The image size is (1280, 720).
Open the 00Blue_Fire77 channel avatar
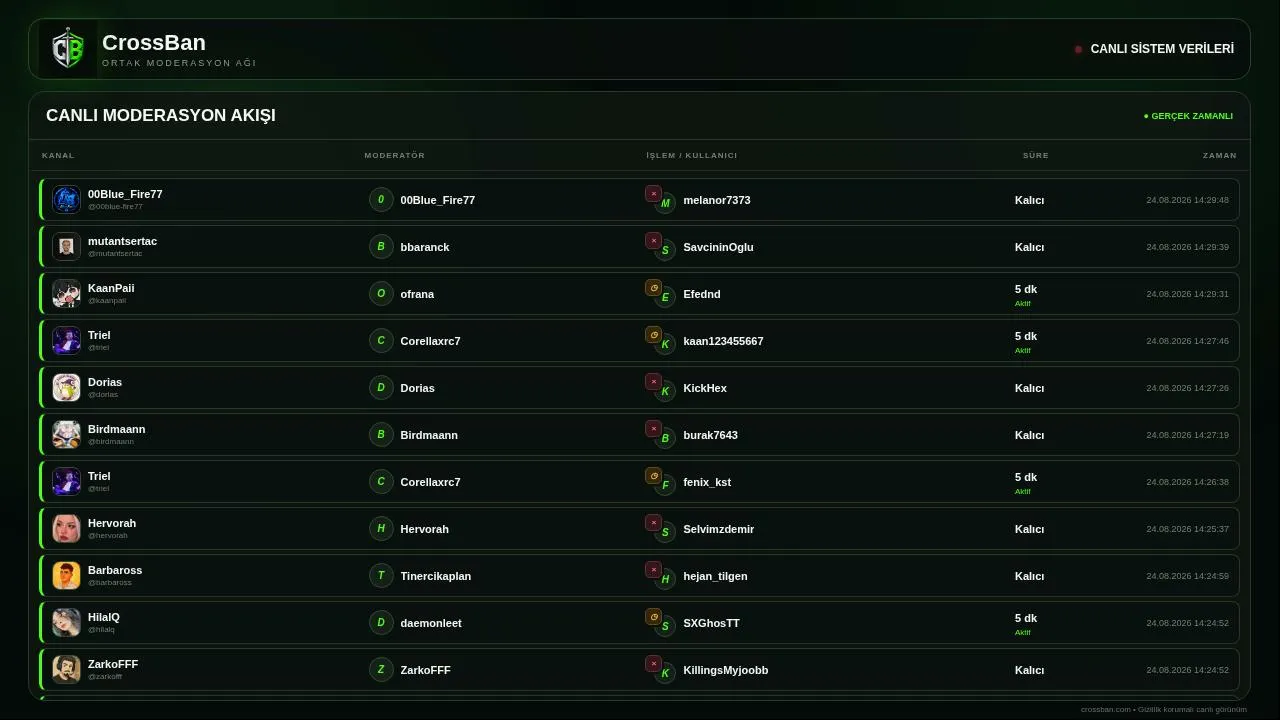point(66,199)
